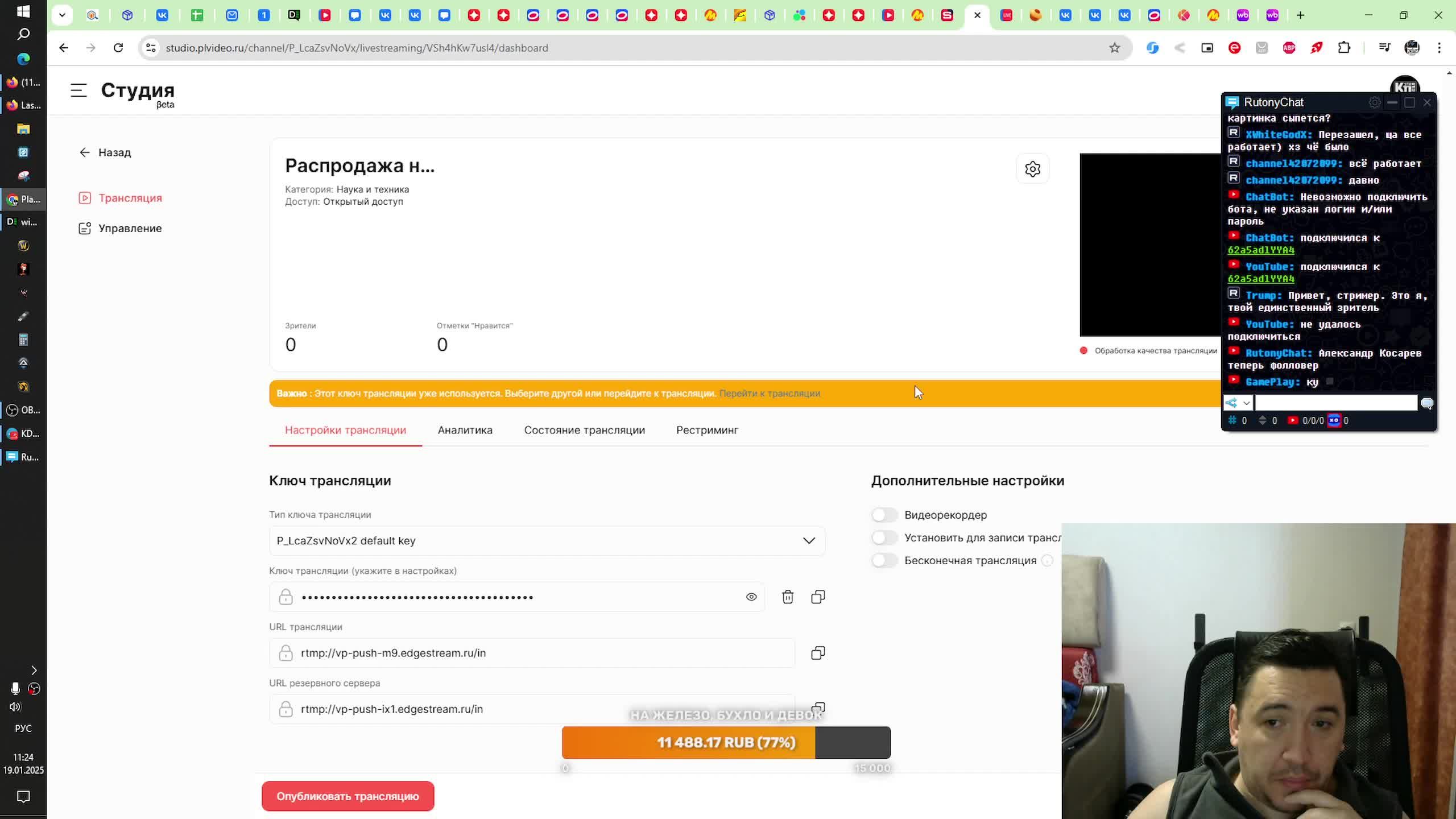The height and width of the screenshot is (819, 1456).
Task: Switch to the Аналитика tab
Action: (x=465, y=430)
